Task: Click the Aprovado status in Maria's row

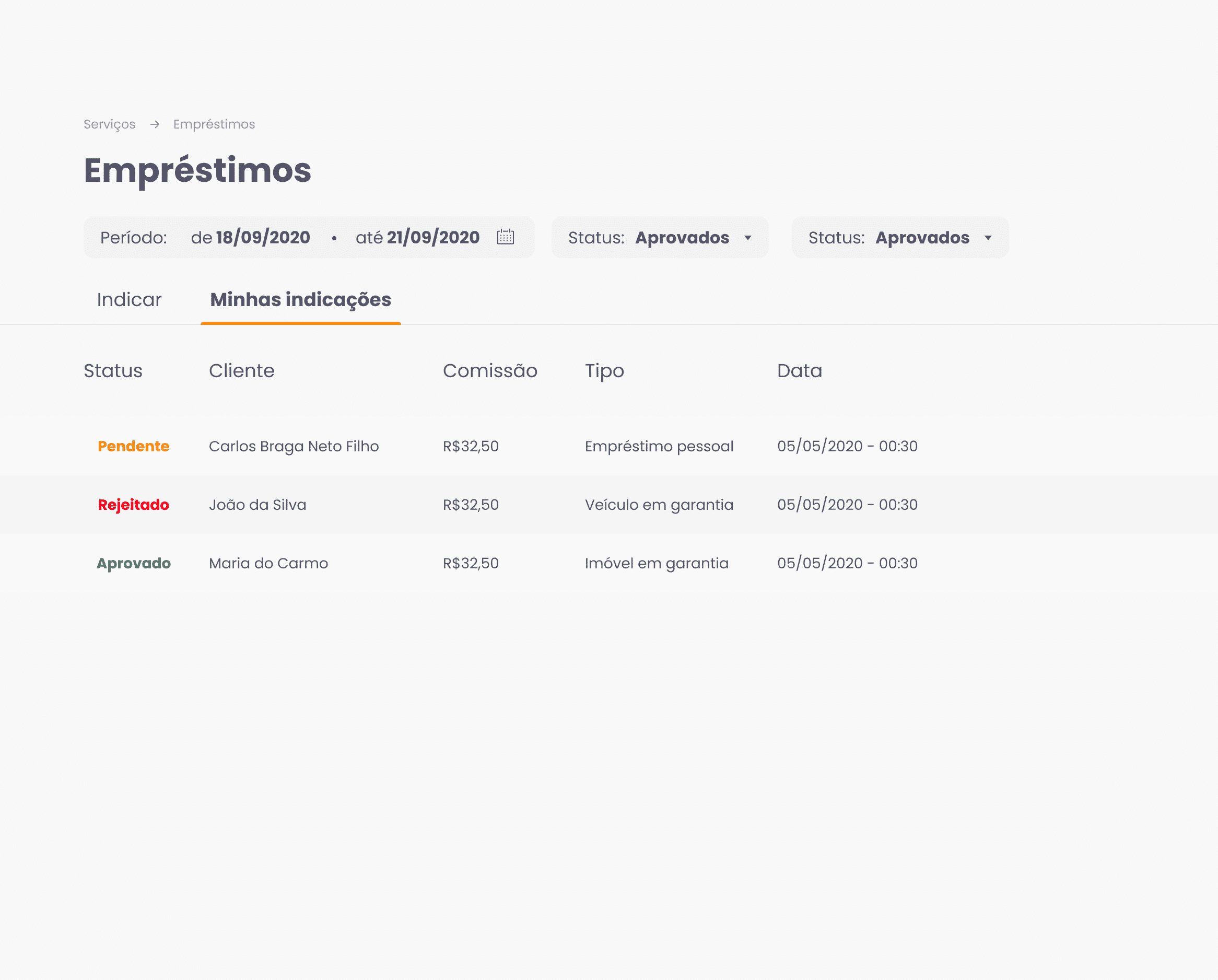Action: point(133,564)
